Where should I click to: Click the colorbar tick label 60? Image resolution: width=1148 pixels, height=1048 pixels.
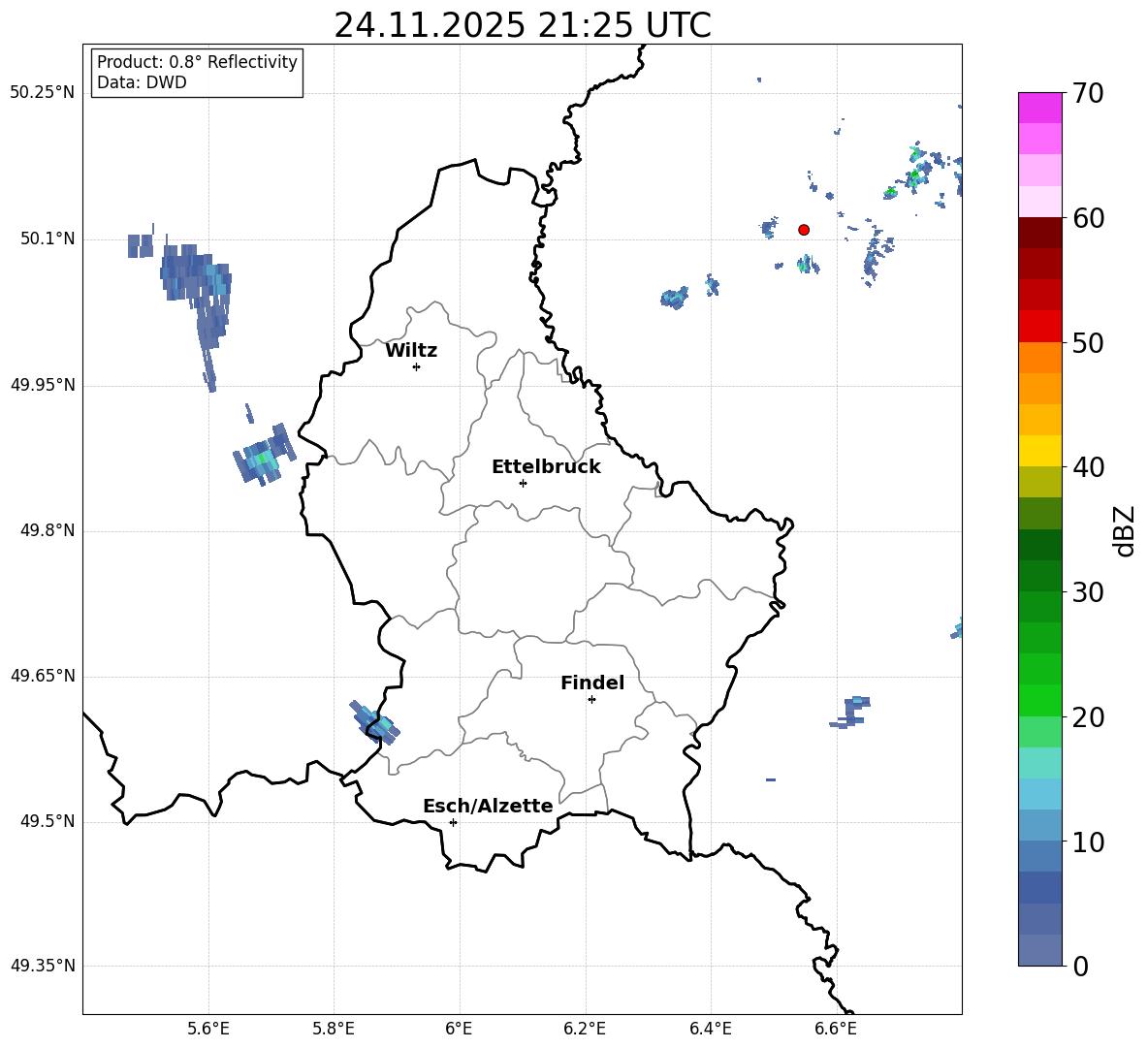coord(1088,218)
